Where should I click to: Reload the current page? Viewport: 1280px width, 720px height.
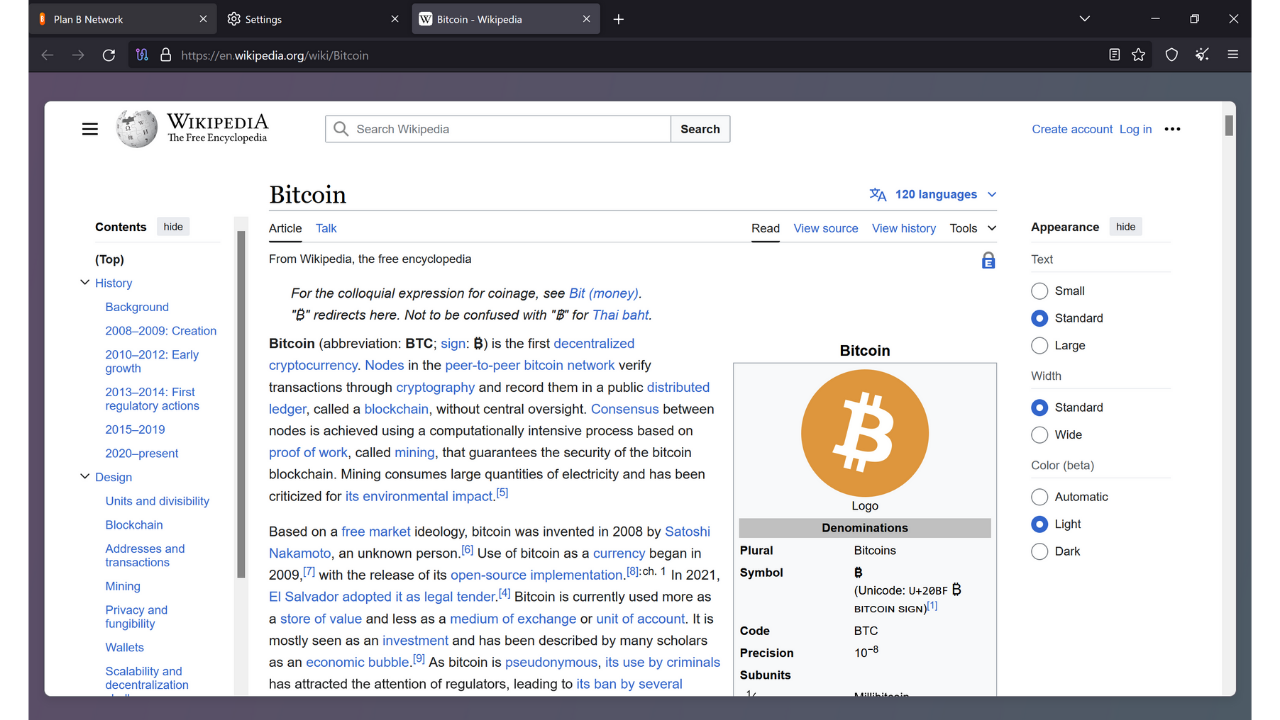109,55
